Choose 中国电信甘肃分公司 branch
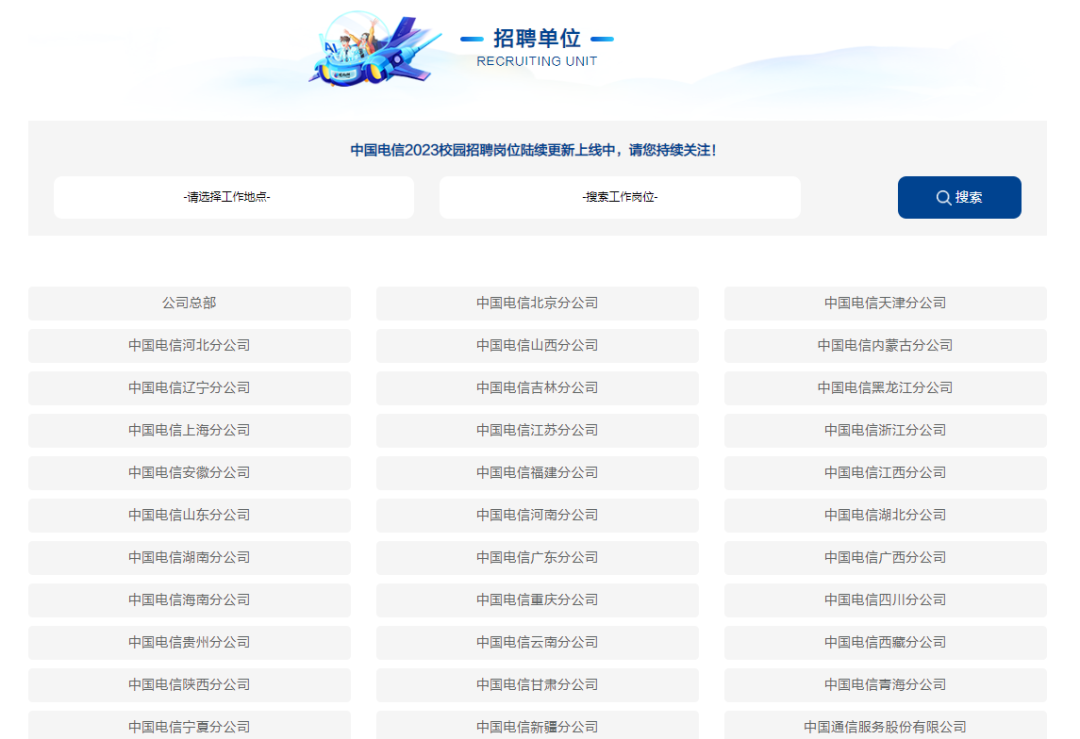The image size is (1080, 739). 537,684
